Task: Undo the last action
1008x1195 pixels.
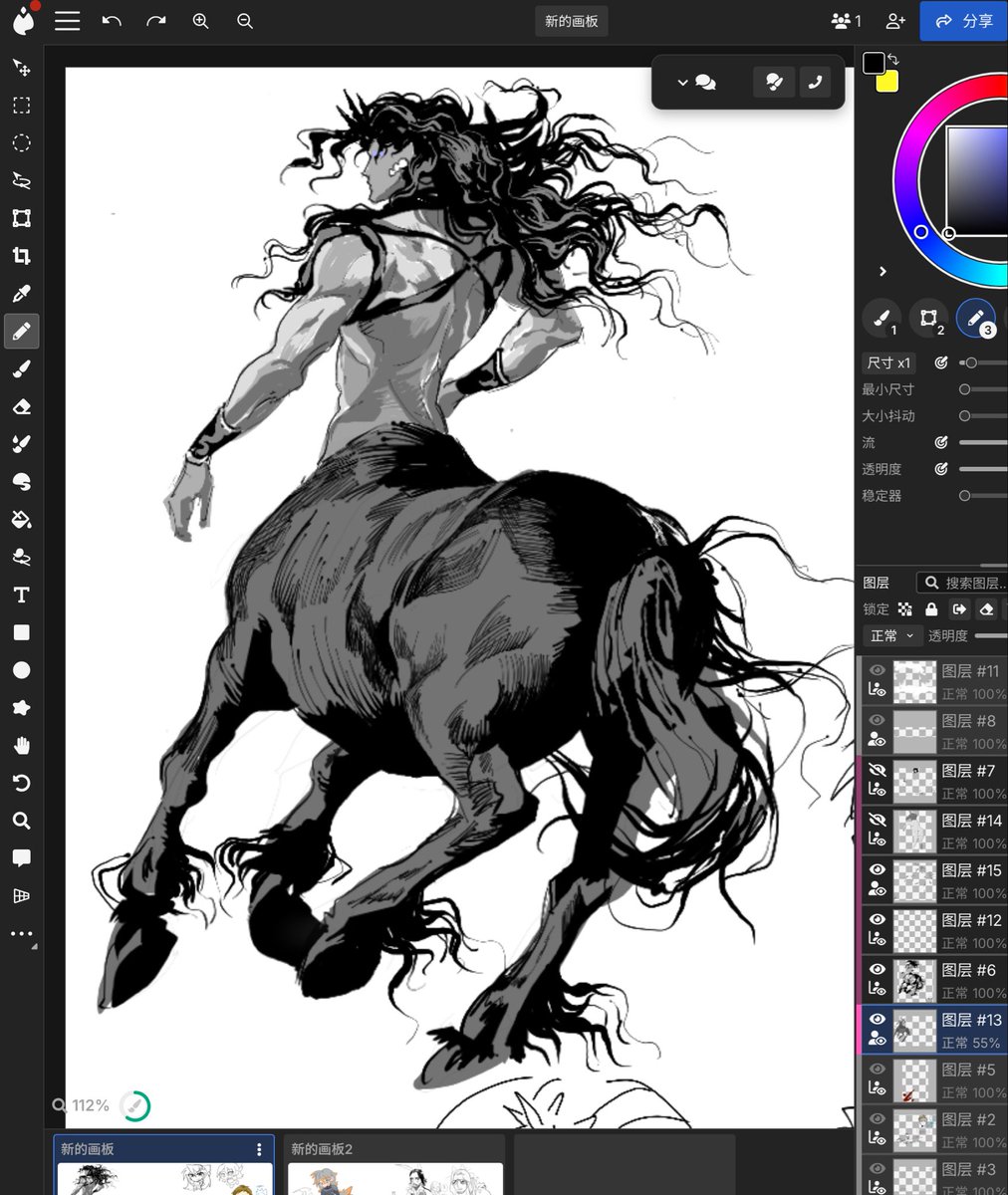Action: [x=112, y=21]
